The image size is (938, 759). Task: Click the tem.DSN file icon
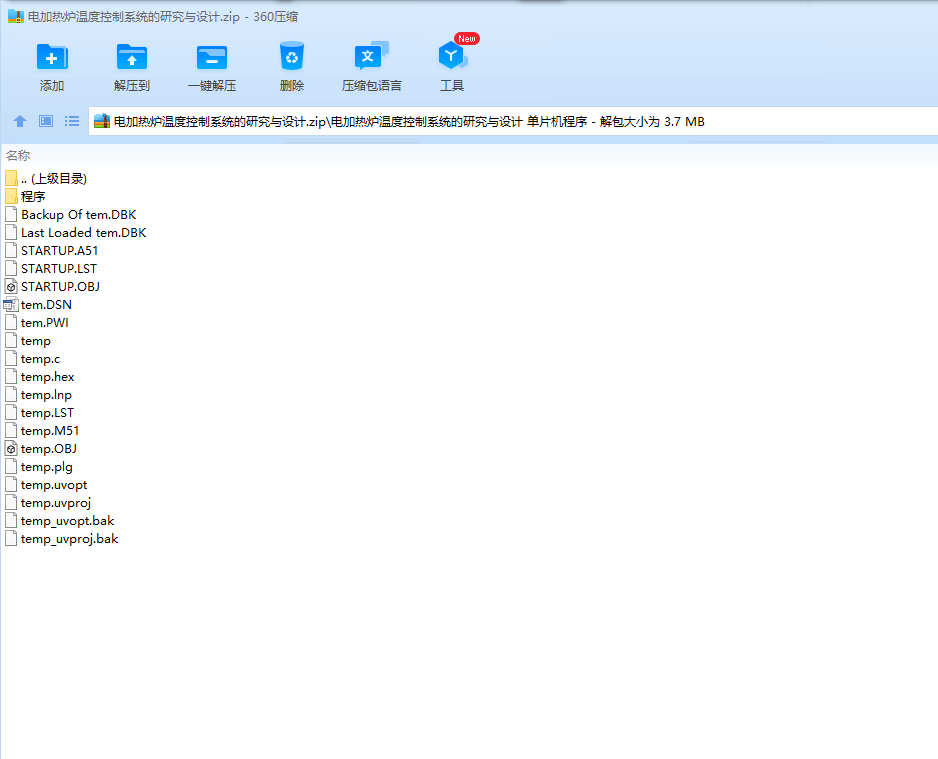[x=11, y=304]
